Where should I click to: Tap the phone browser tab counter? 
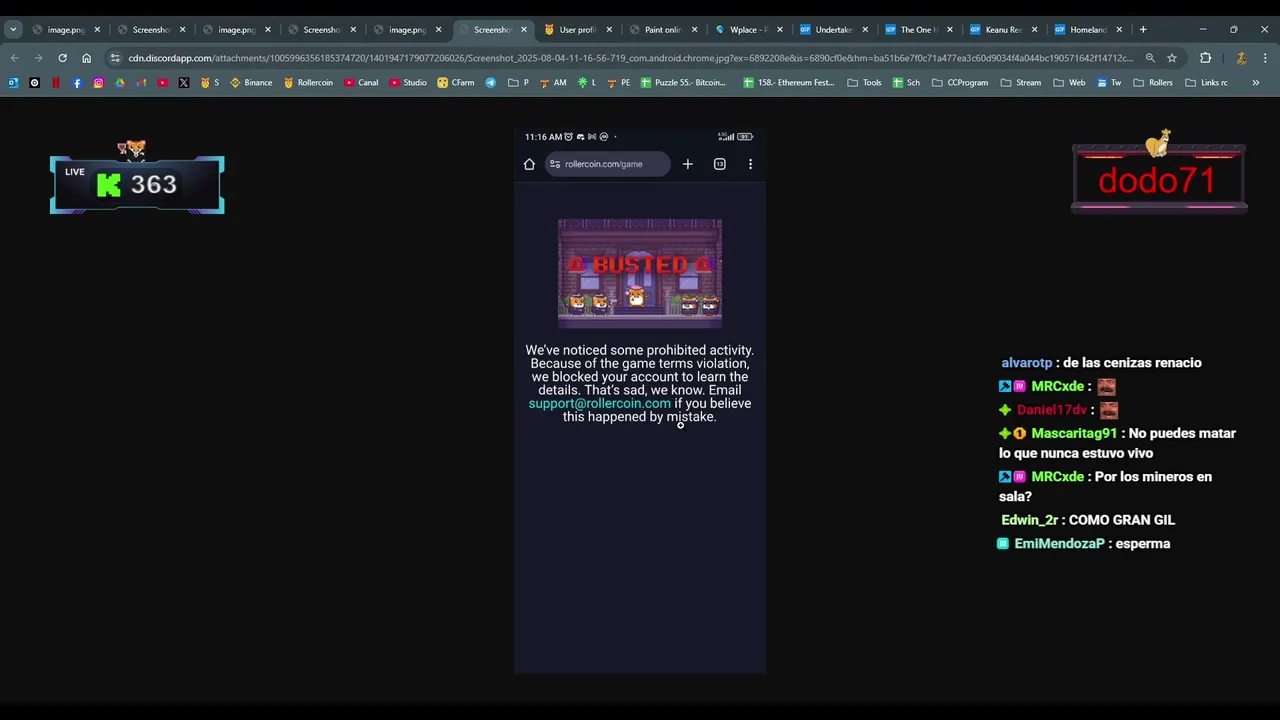[x=719, y=164]
